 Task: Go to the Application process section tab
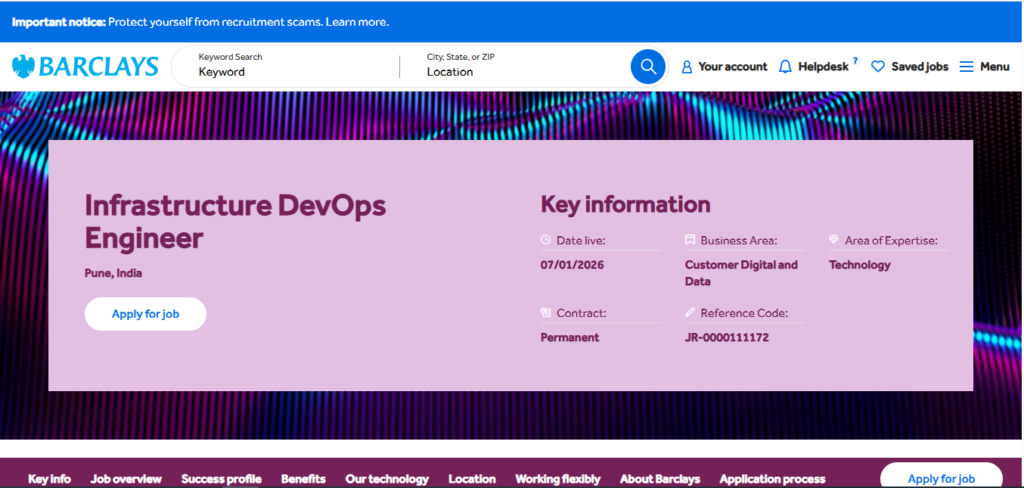773,479
